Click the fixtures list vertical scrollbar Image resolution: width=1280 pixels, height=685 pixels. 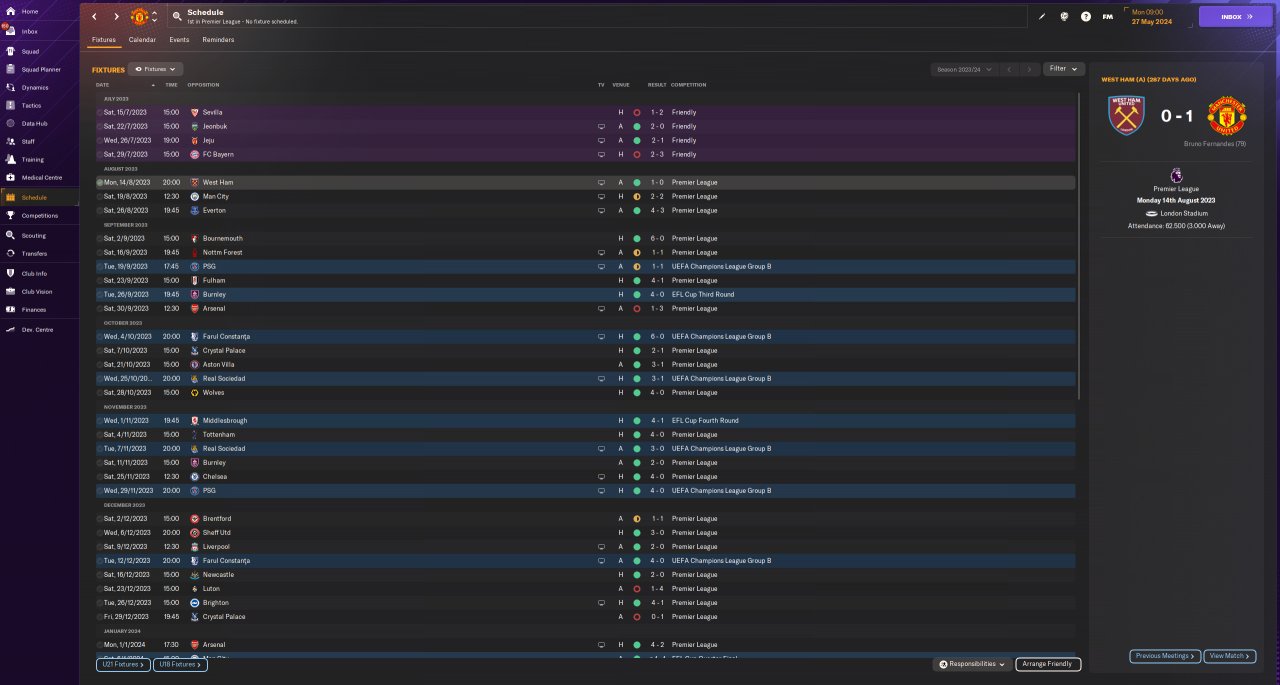[1078, 245]
